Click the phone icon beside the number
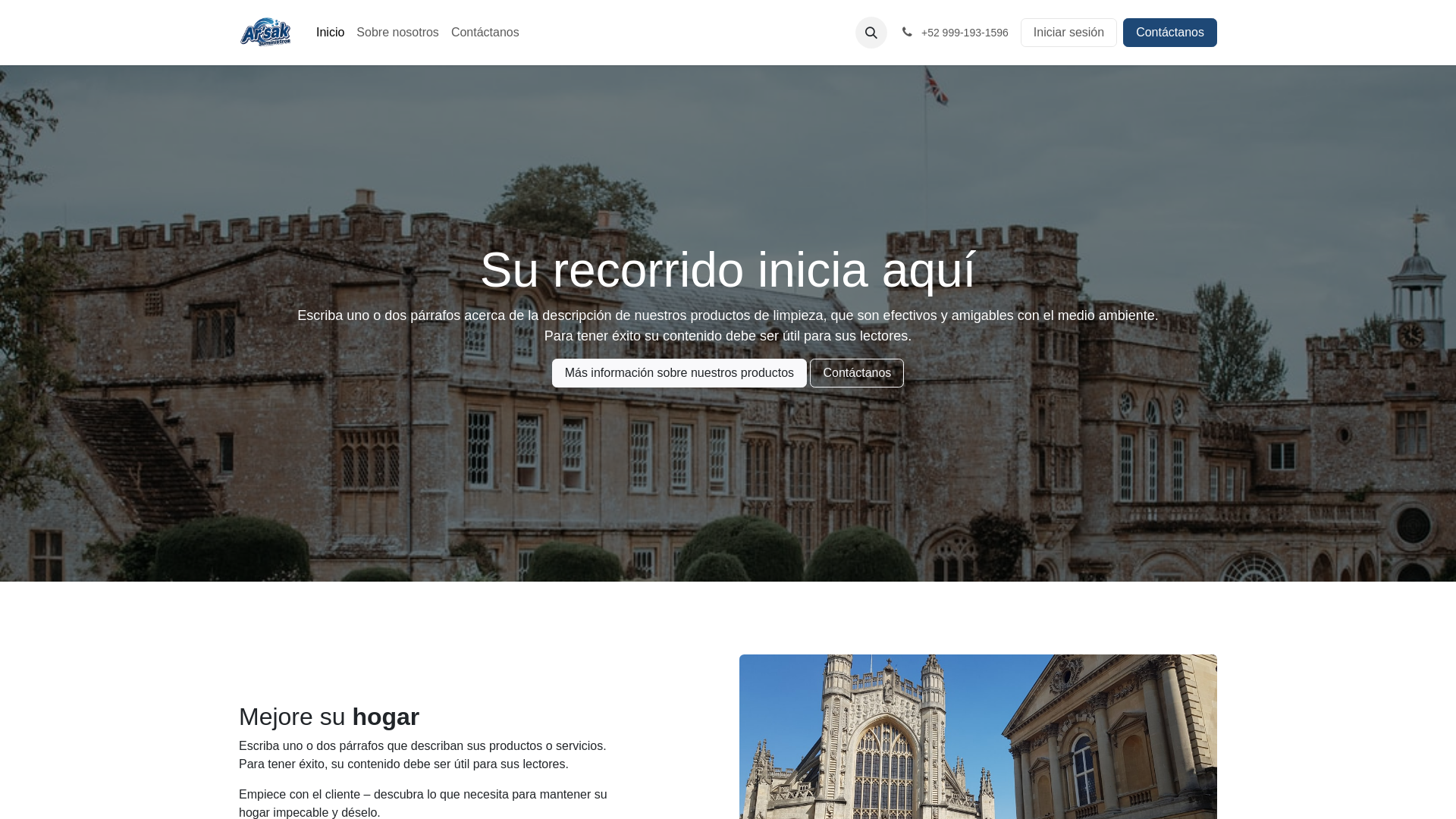 pos(907,32)
